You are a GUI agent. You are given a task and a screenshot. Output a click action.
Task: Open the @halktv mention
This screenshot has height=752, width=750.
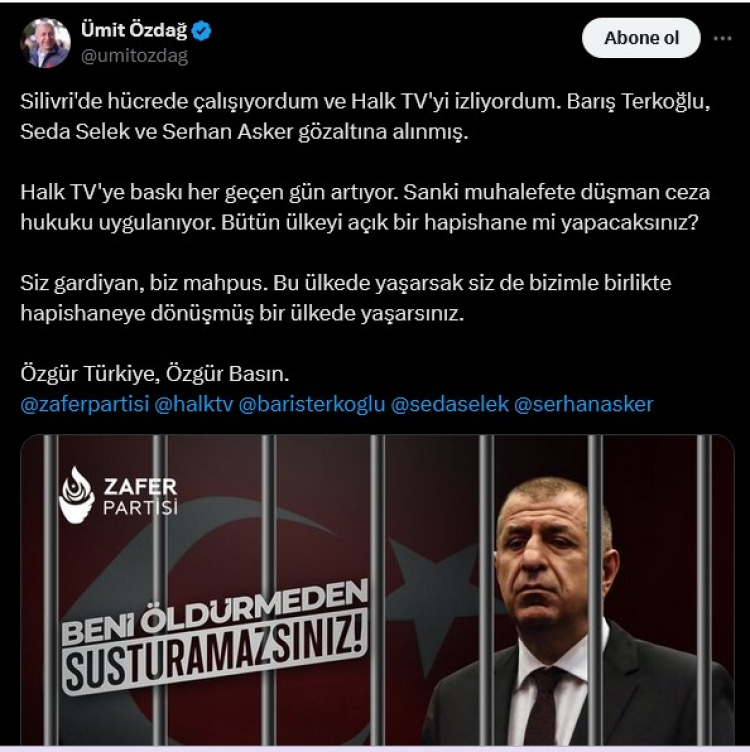click(194, 404)
